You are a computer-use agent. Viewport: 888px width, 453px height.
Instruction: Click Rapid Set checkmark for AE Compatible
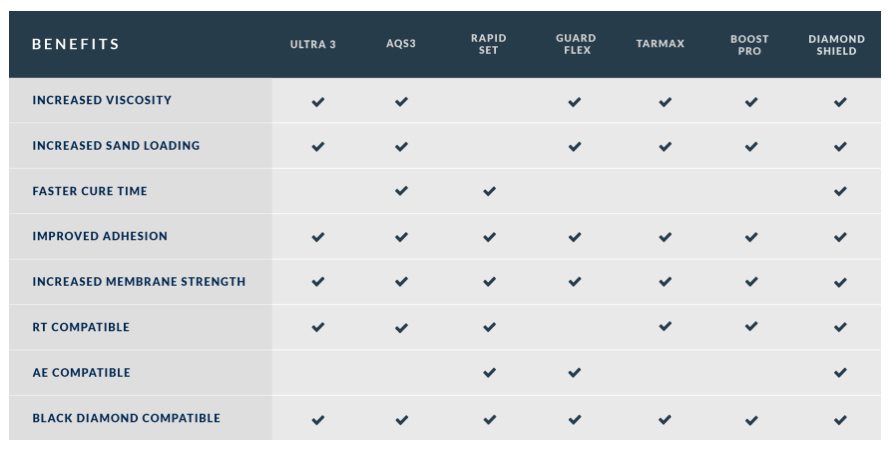(x=489, y=373)
